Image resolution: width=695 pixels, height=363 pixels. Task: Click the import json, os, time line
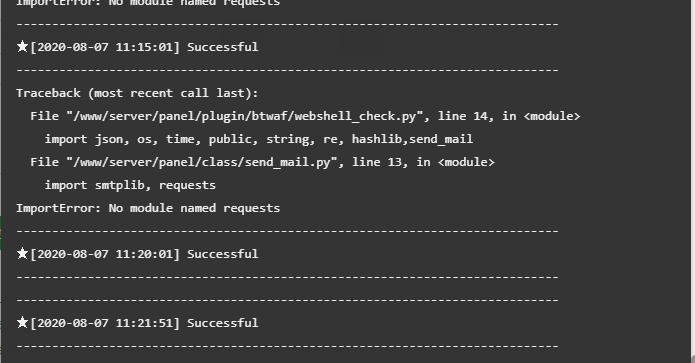(259, 139)
